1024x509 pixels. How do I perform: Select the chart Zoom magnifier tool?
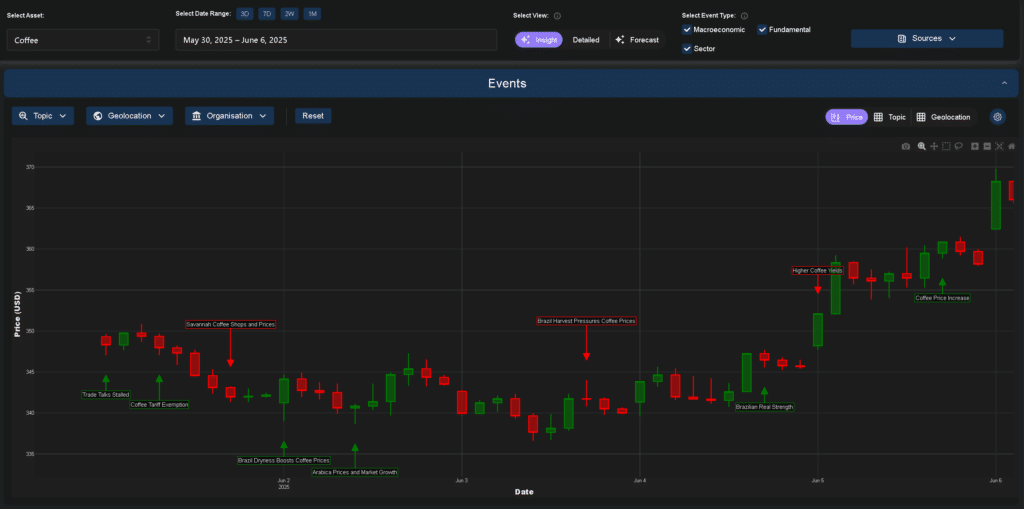point(921,146)
